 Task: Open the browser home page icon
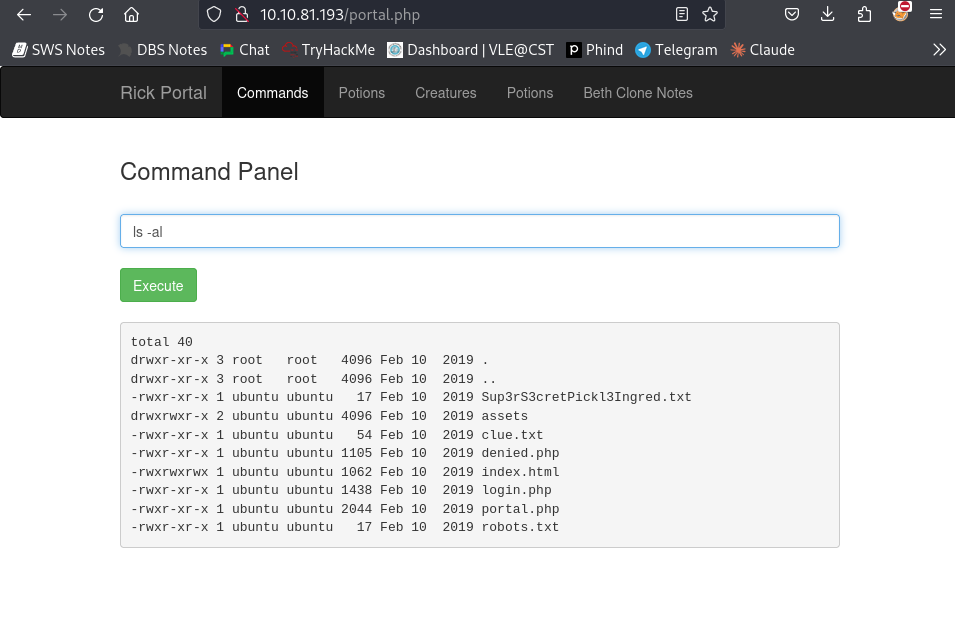click(132, 15)
